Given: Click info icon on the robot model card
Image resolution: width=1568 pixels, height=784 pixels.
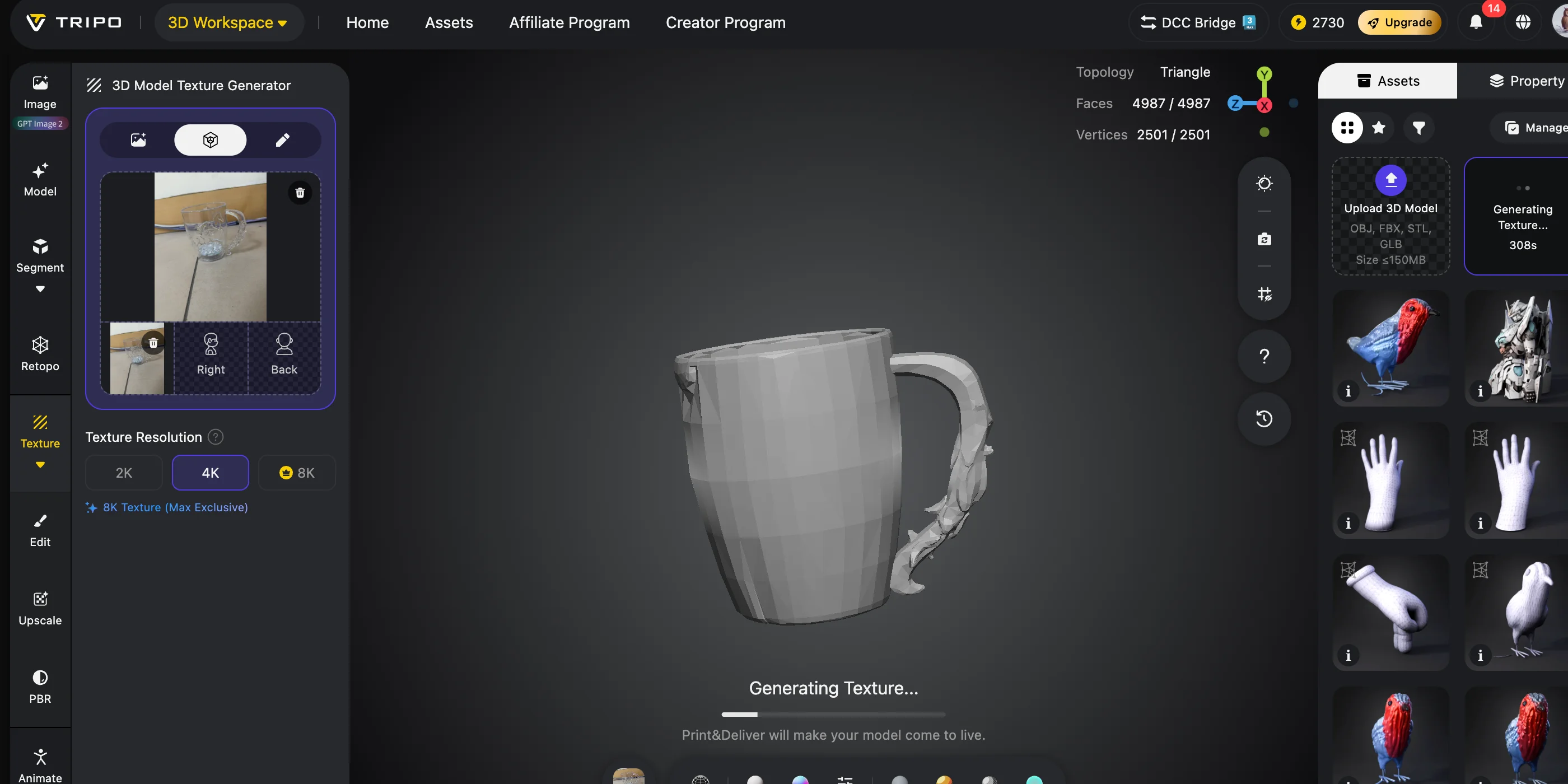Looking at the screenshot, I should [x=1480, y=391].
